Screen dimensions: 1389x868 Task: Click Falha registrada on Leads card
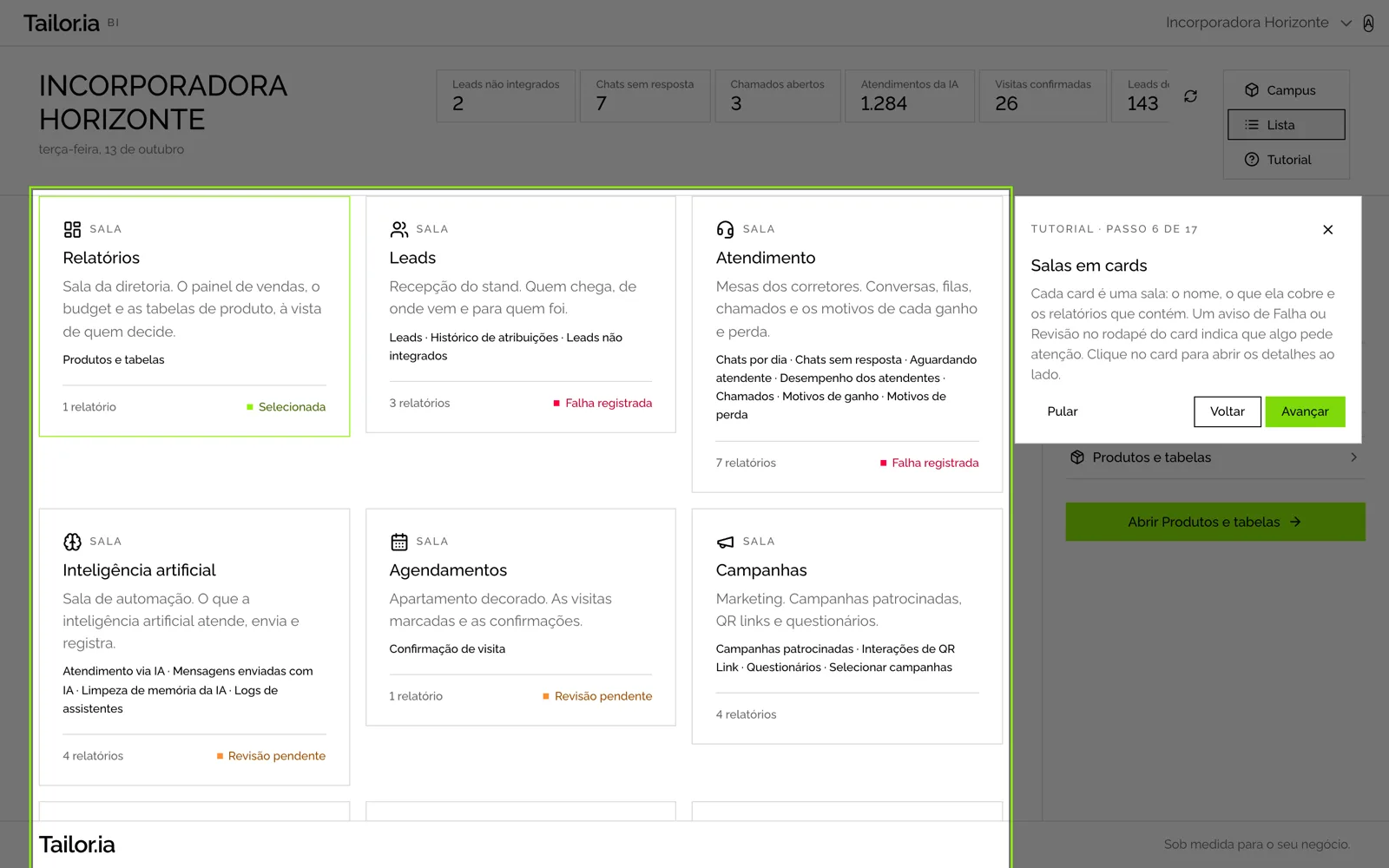click(x=602, y=403)
